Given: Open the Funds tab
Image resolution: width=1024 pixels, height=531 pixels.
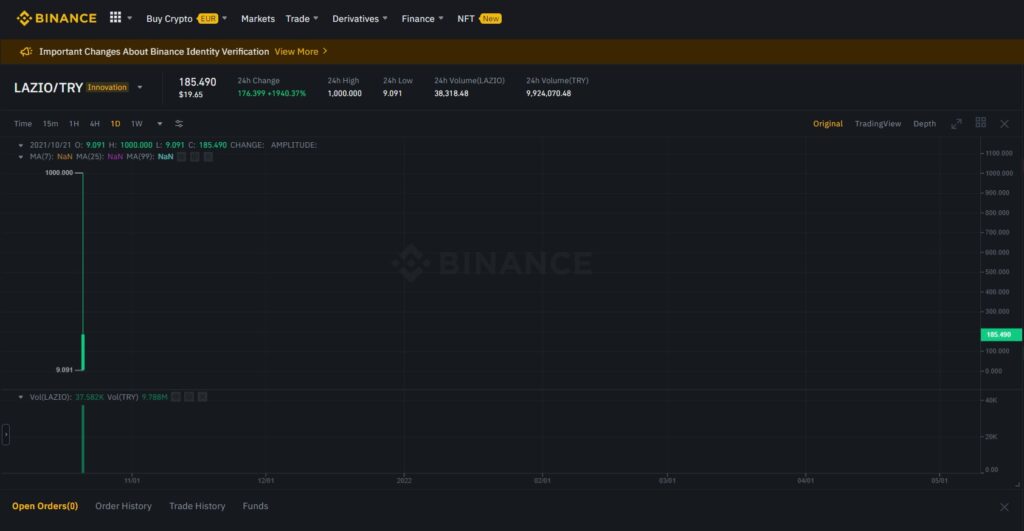Looking at the screenshot, I should (255, 506).
